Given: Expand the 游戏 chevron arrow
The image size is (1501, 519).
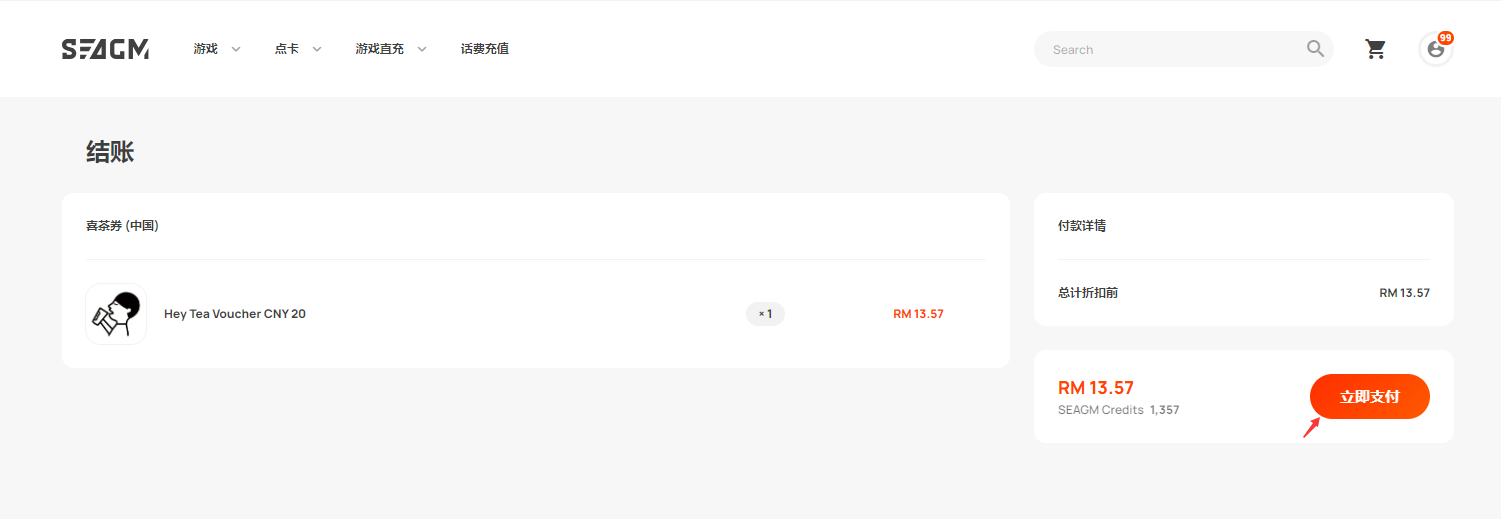Looking at the screenshot, I should tap(236, 49).
